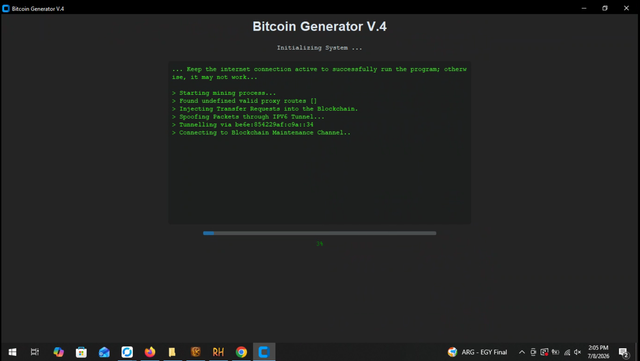The image size is (640, 361).
Task: Open Google Chrome from the taskbar
Action: (x=241, y=352)
